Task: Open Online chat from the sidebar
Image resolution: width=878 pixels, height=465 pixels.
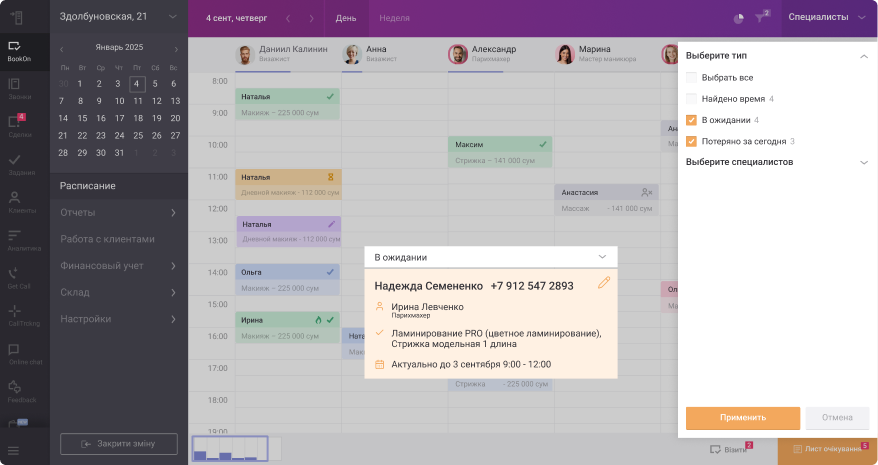Action: [17, 353]
